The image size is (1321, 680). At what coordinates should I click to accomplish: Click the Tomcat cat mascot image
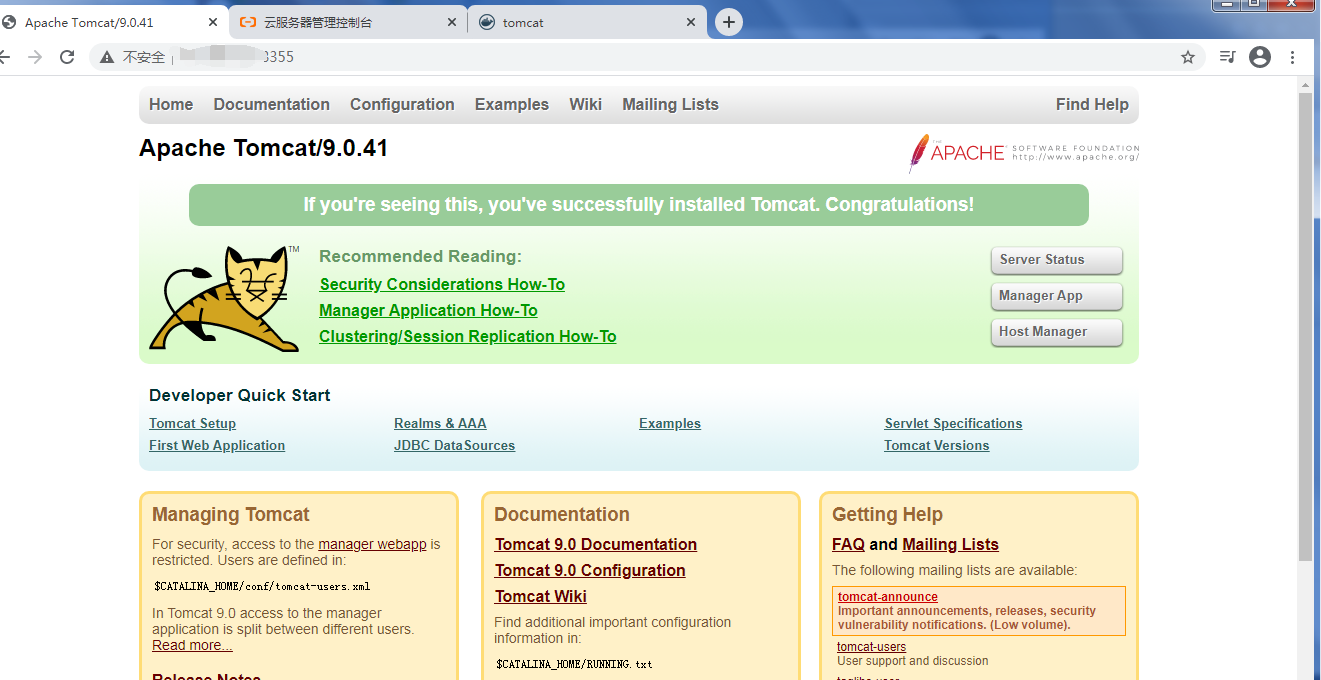224,298
